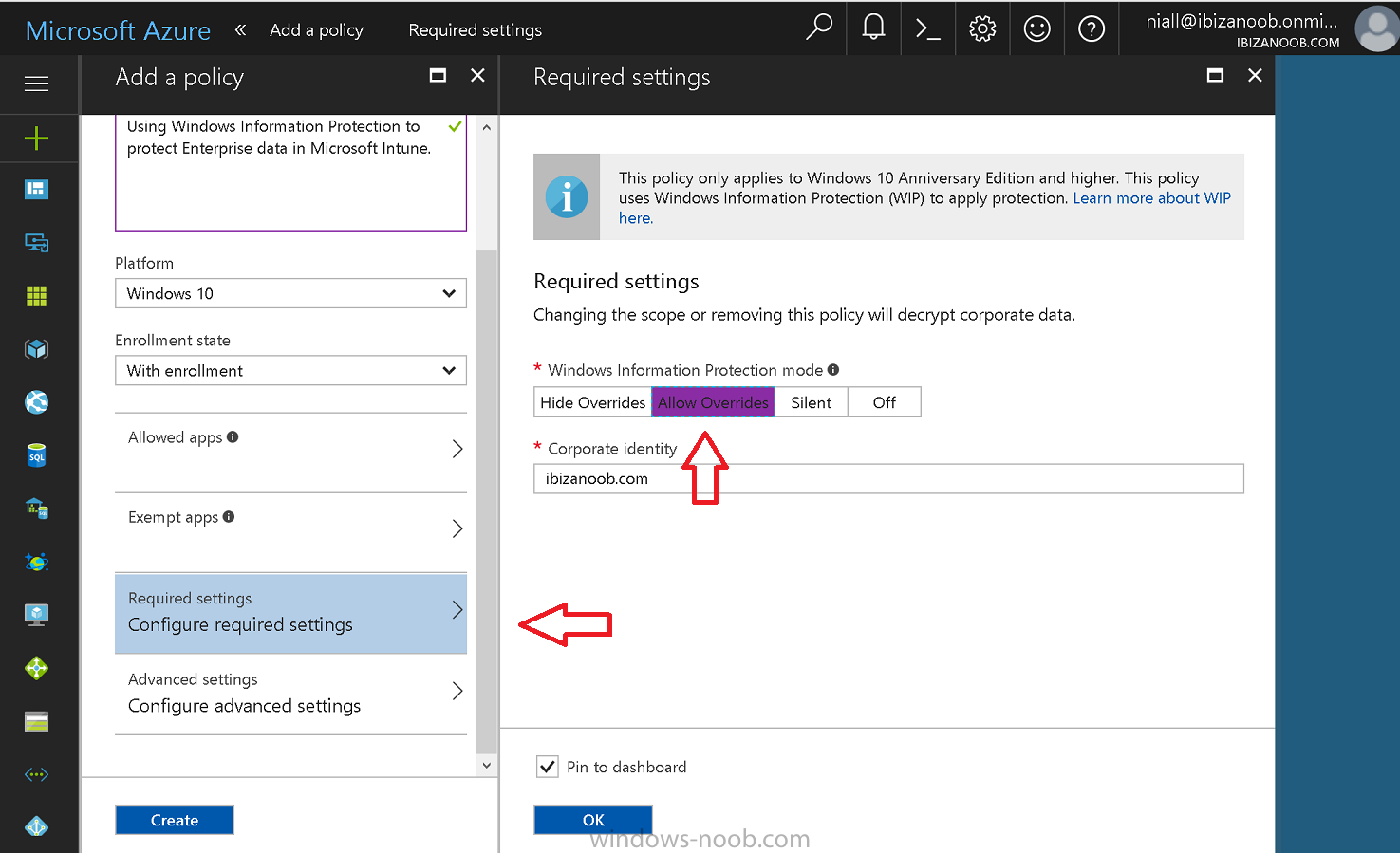
Task: Click Required settings breadcrumb
Action: 475,29
